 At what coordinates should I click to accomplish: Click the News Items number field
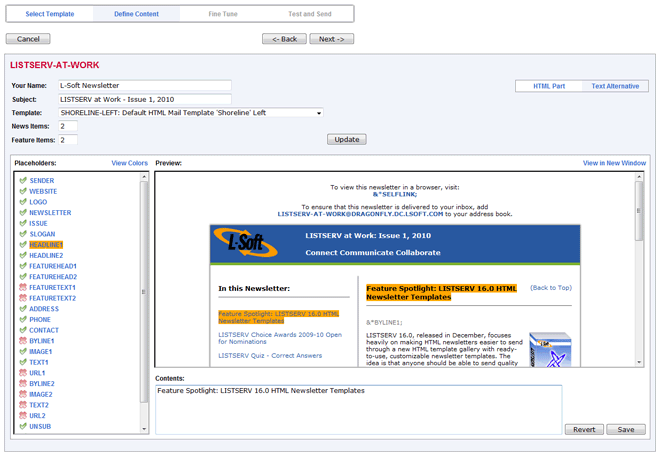68,126
